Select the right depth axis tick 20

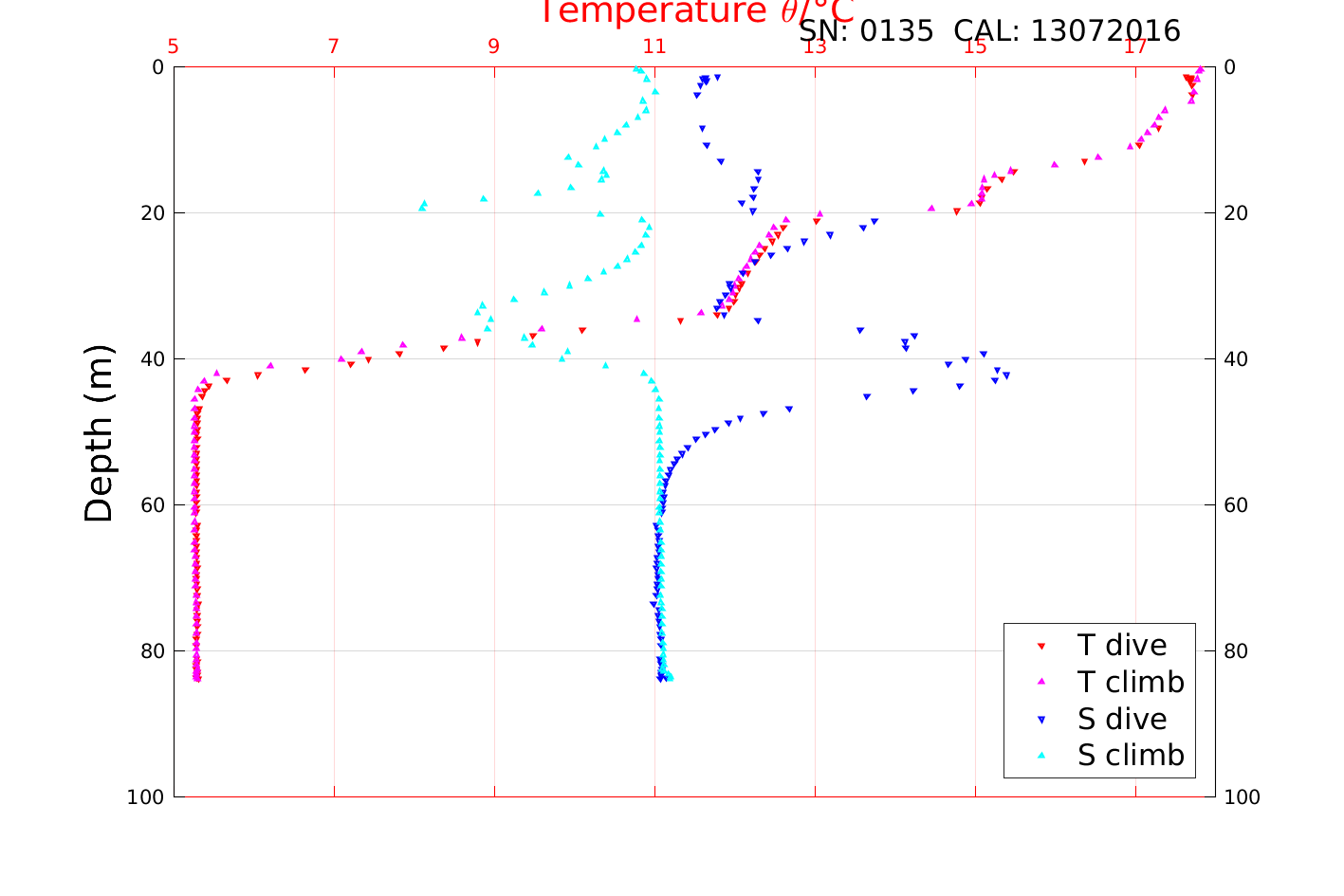coord(1235,213)
